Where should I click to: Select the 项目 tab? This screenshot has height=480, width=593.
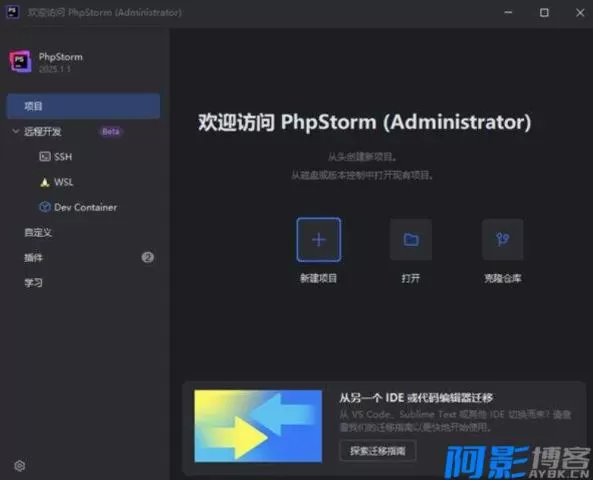(x=83, y=106)
